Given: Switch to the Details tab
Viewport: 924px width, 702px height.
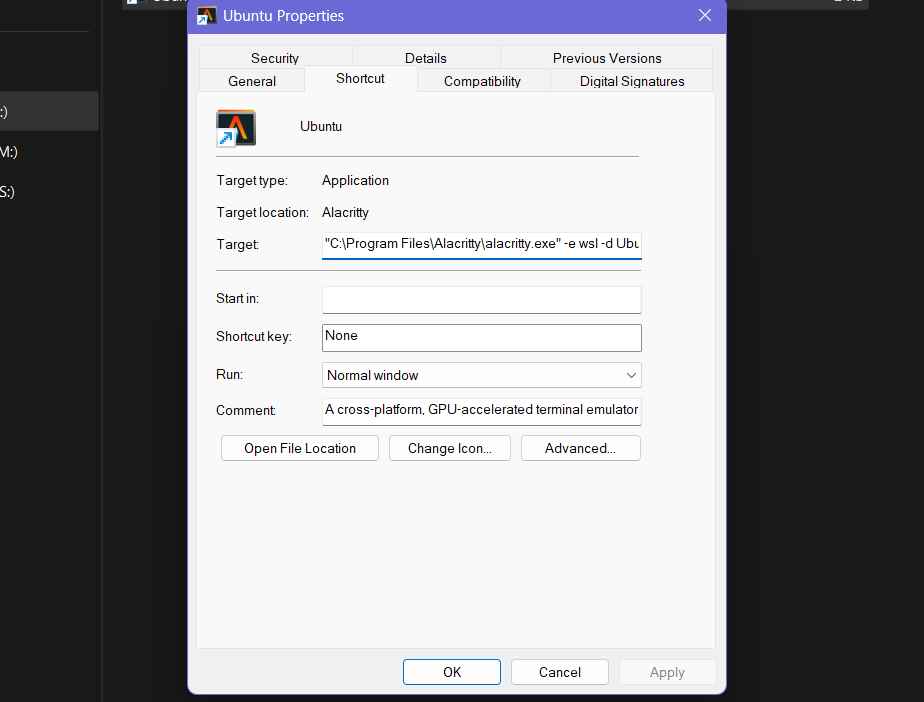Looking at the screenshot, I should click(425, 58).
